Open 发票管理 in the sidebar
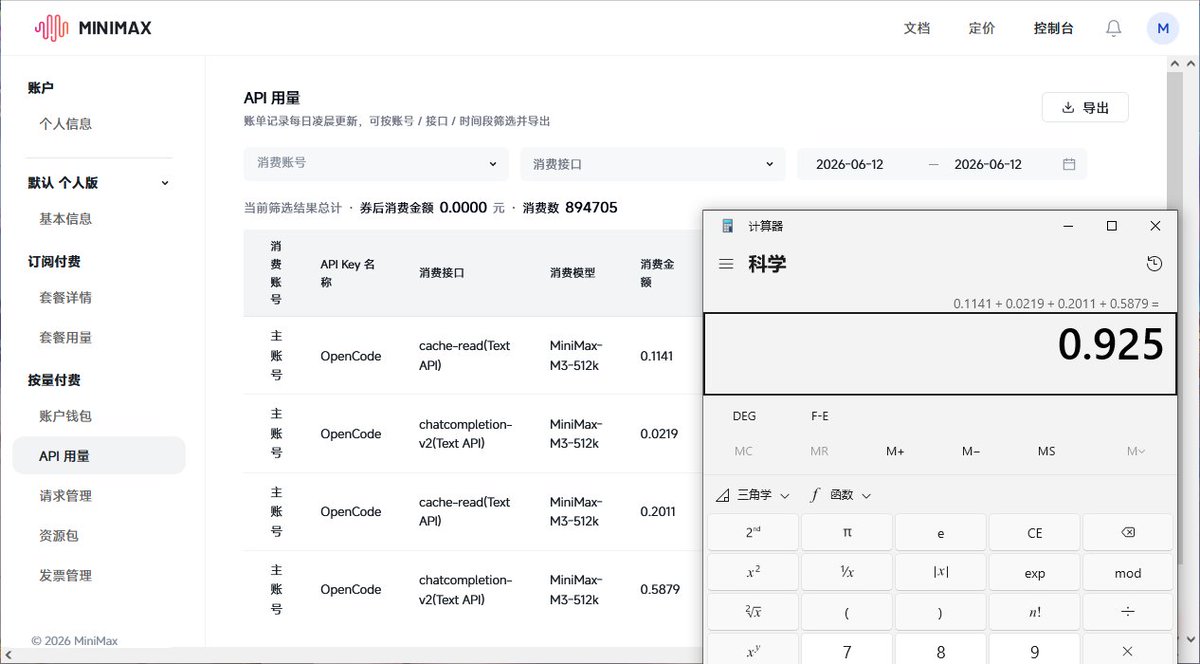The height and width of the screenshot is (664, 1200). coord(66,576)
